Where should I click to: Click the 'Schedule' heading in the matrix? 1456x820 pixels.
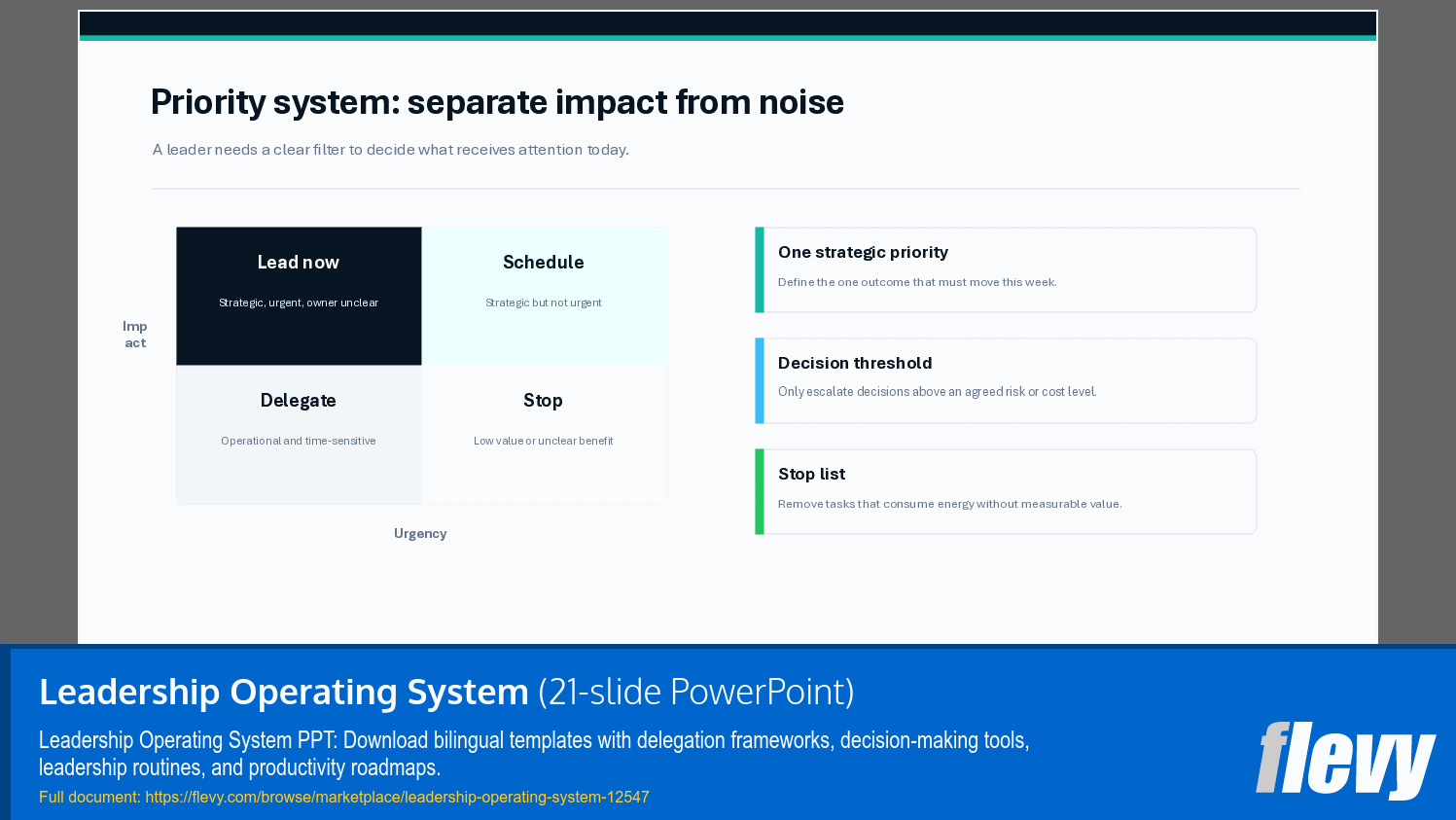point(544,263)
